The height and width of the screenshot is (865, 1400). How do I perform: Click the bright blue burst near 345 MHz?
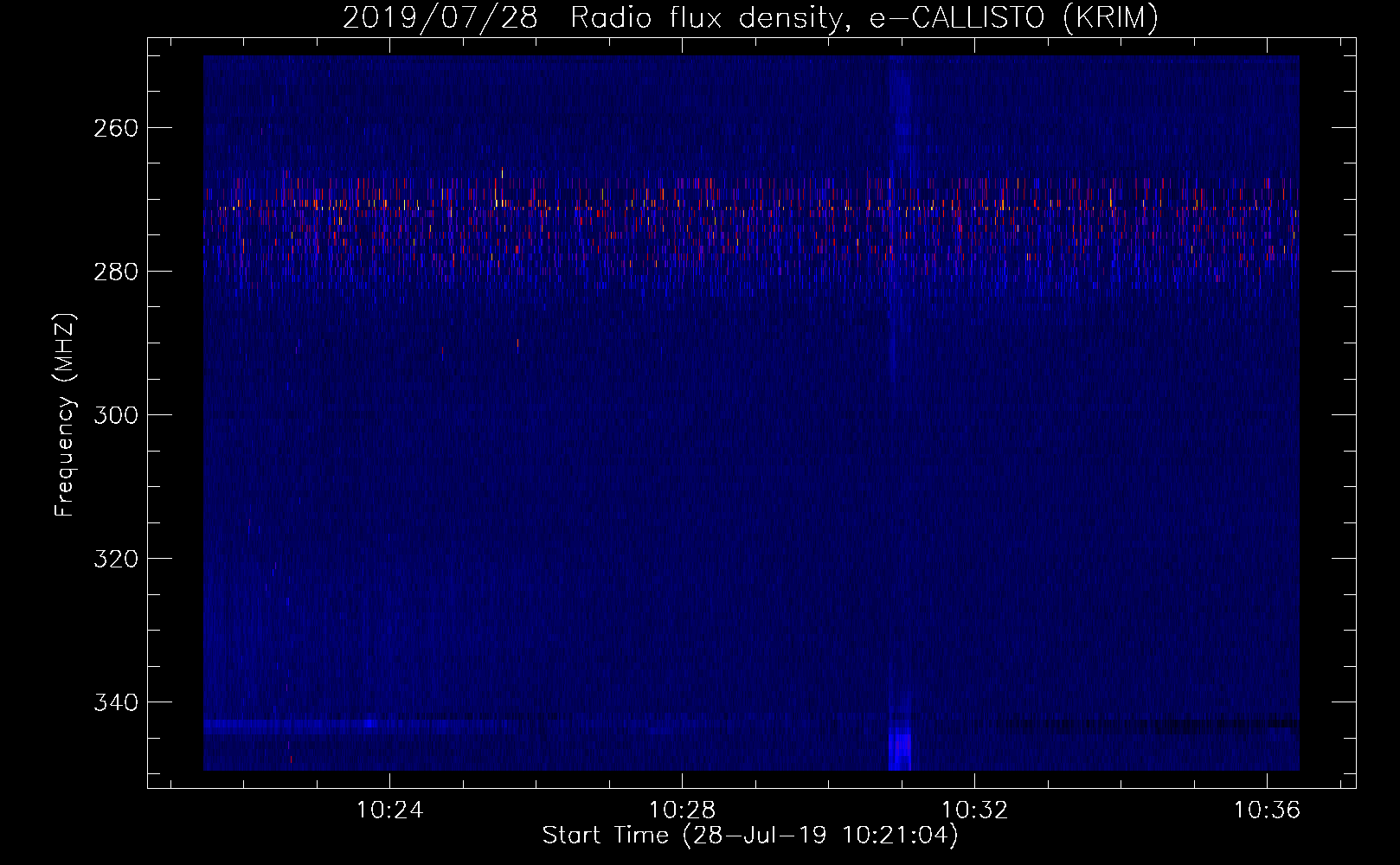click(900, 747)
